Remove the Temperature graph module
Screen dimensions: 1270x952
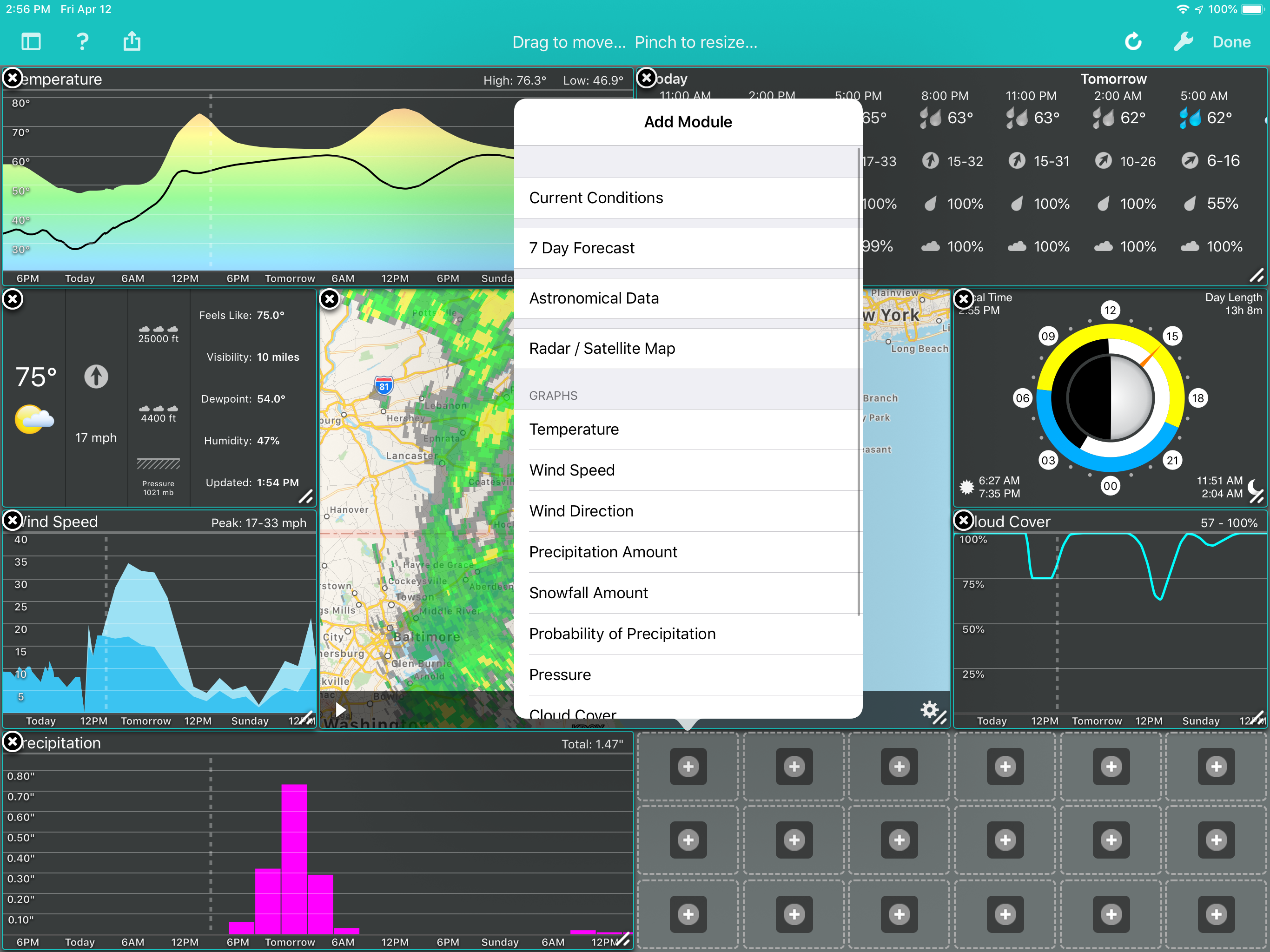point(13,78)
